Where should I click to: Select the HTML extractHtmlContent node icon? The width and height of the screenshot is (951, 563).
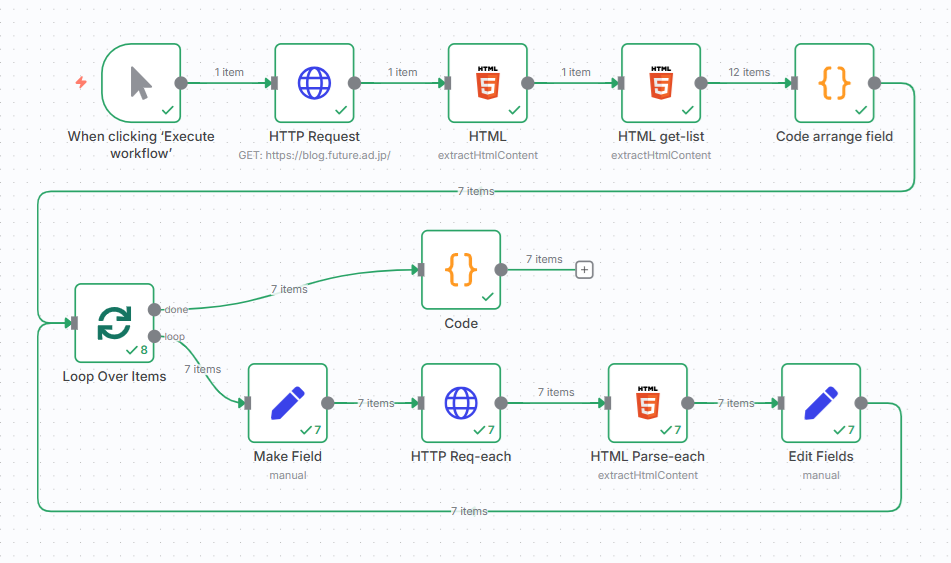click(x=487, y=83)
